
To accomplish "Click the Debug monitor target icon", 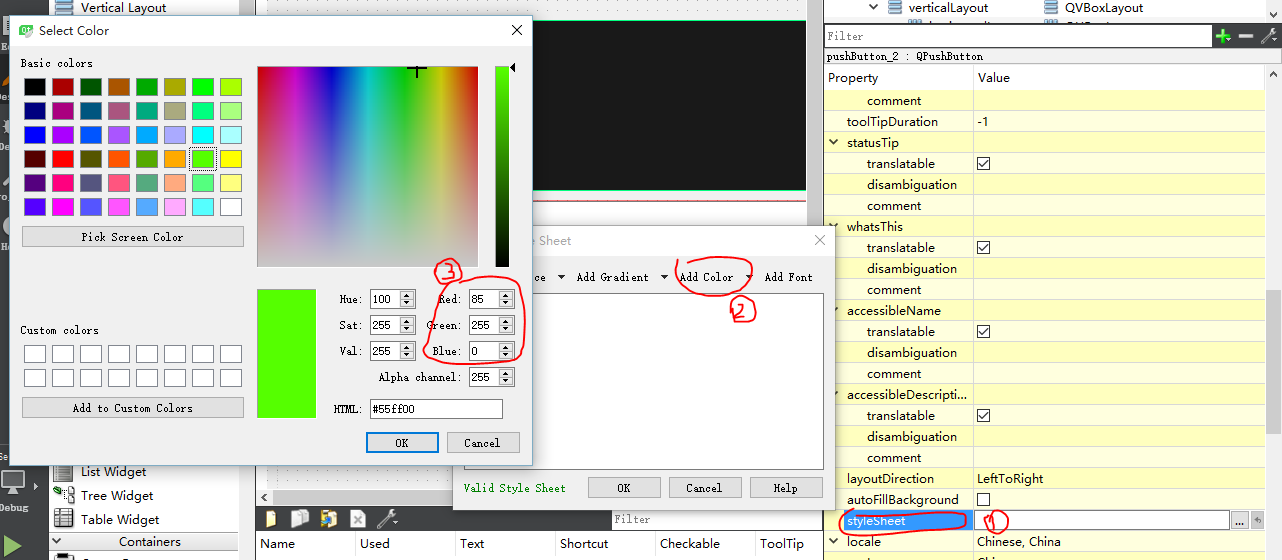I will click(x=13, y=483).
